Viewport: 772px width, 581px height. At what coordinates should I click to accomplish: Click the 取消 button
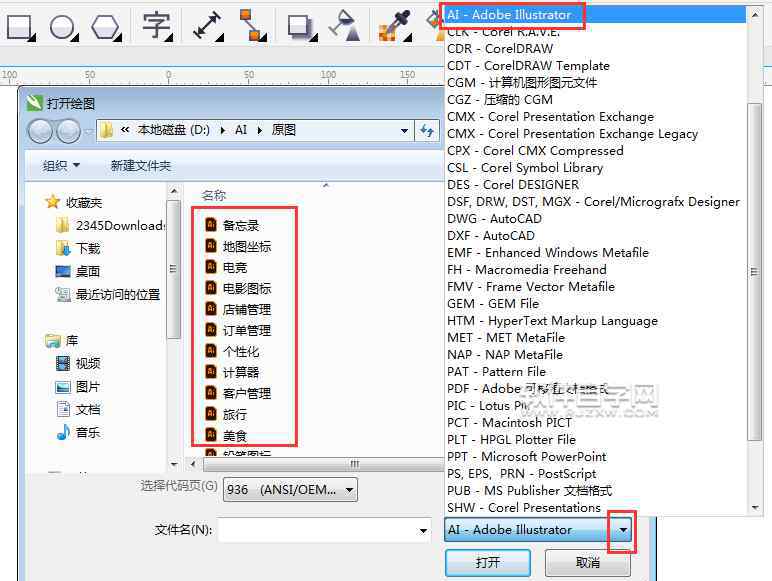click(x=587, y=562)
